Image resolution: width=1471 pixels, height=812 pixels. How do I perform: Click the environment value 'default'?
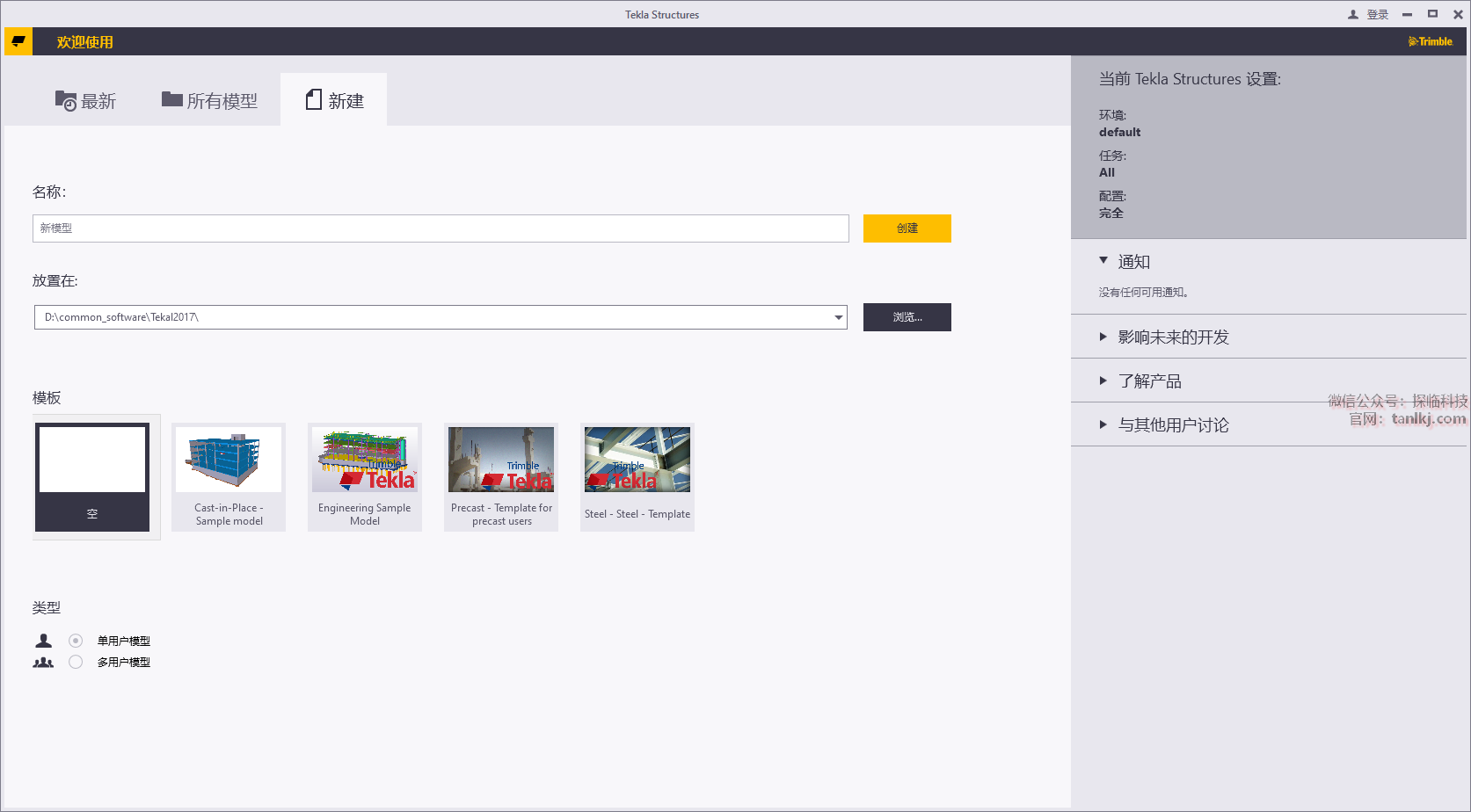(x=1119, y=132)
